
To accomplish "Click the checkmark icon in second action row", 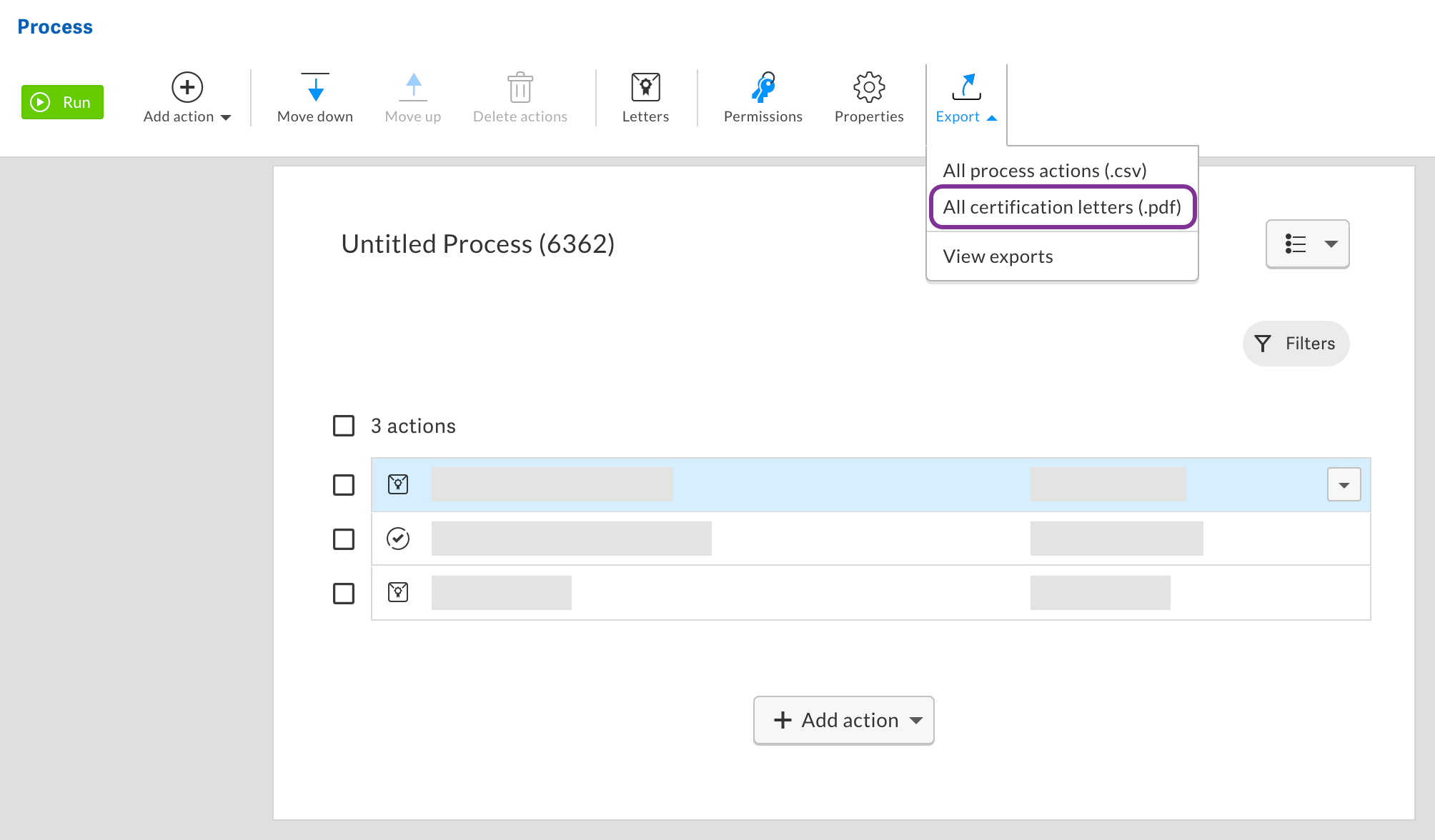I will (x=398, y=539).
